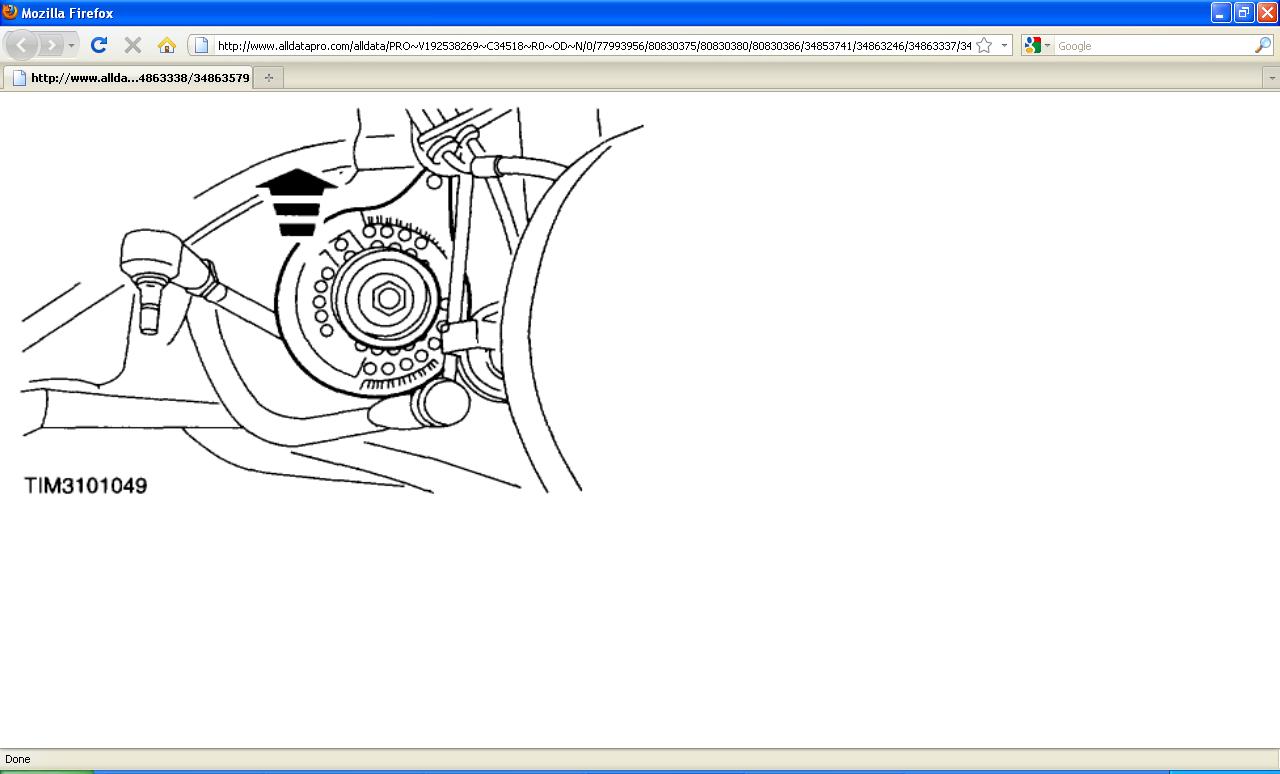
Task: Click the Done status bar text
Action: tap(18, 759)
